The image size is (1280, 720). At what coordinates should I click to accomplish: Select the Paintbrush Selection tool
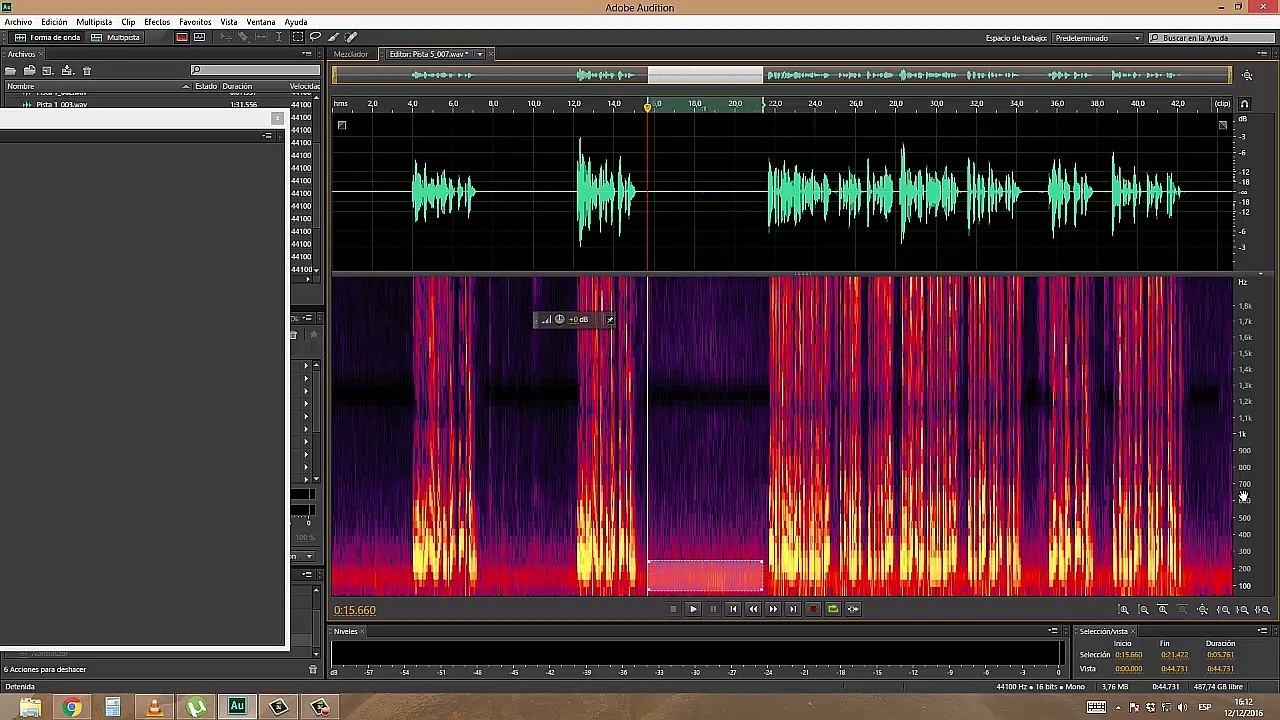point(333,38)
